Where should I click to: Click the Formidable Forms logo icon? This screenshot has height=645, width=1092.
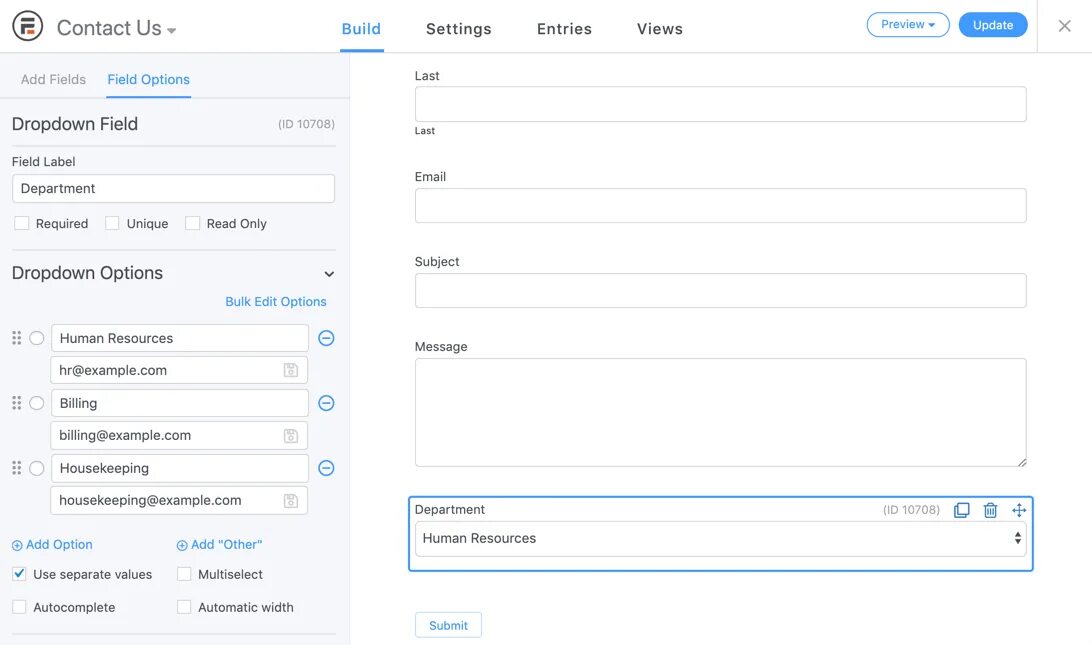(x=27, y=27)
